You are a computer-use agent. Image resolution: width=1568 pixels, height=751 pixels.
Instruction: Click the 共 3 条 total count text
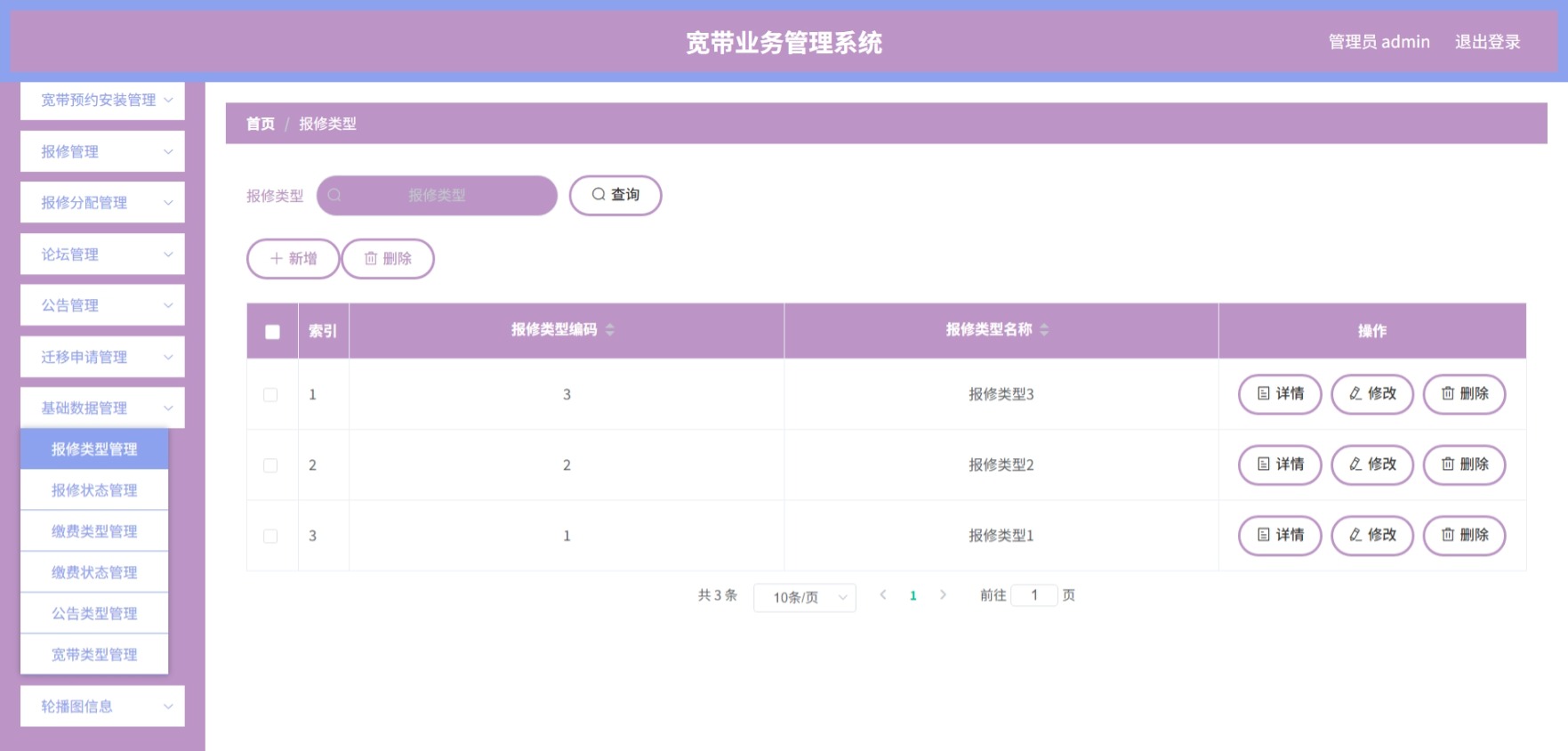point(718,595)
